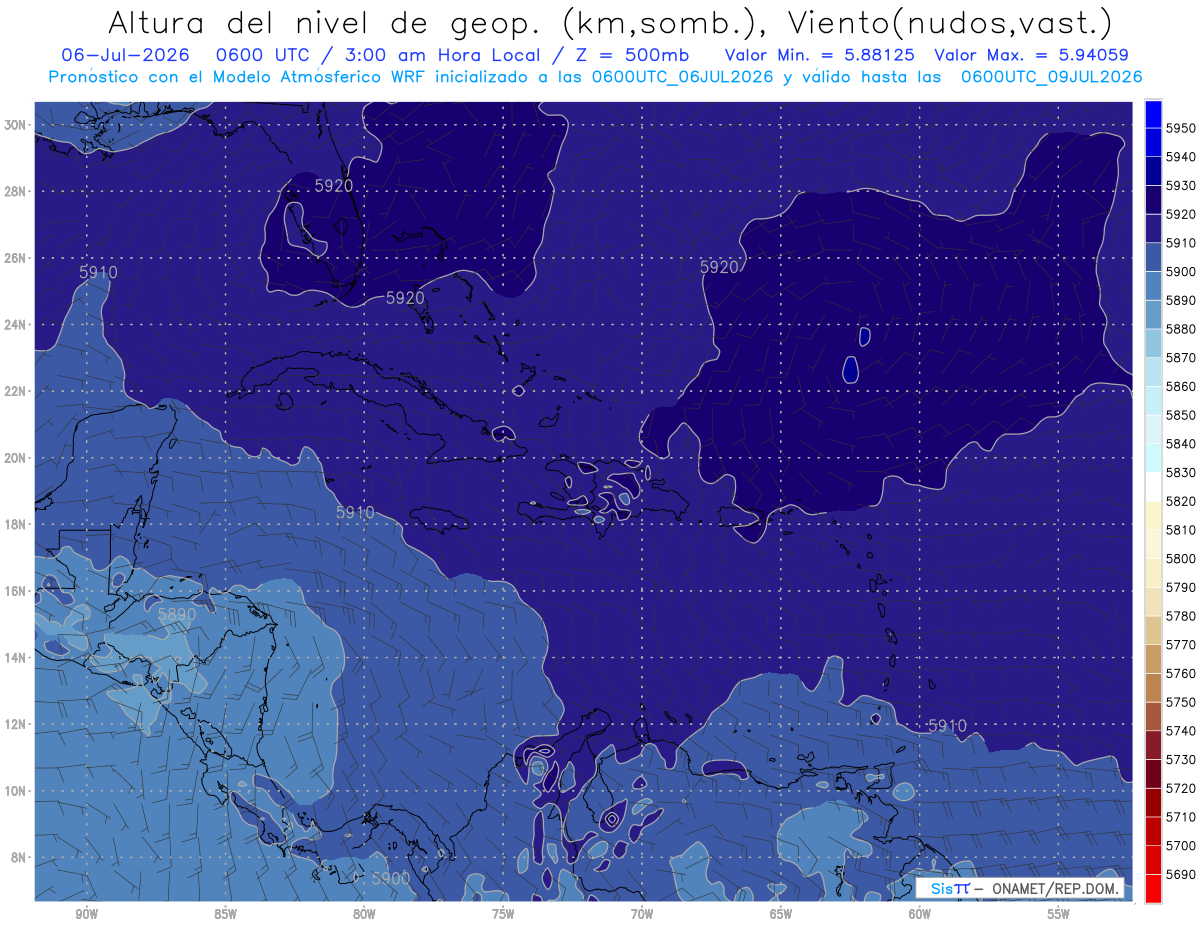1200x927 pixels.
Task: Click the 70W longitude axis label
Action: point(642,913)
